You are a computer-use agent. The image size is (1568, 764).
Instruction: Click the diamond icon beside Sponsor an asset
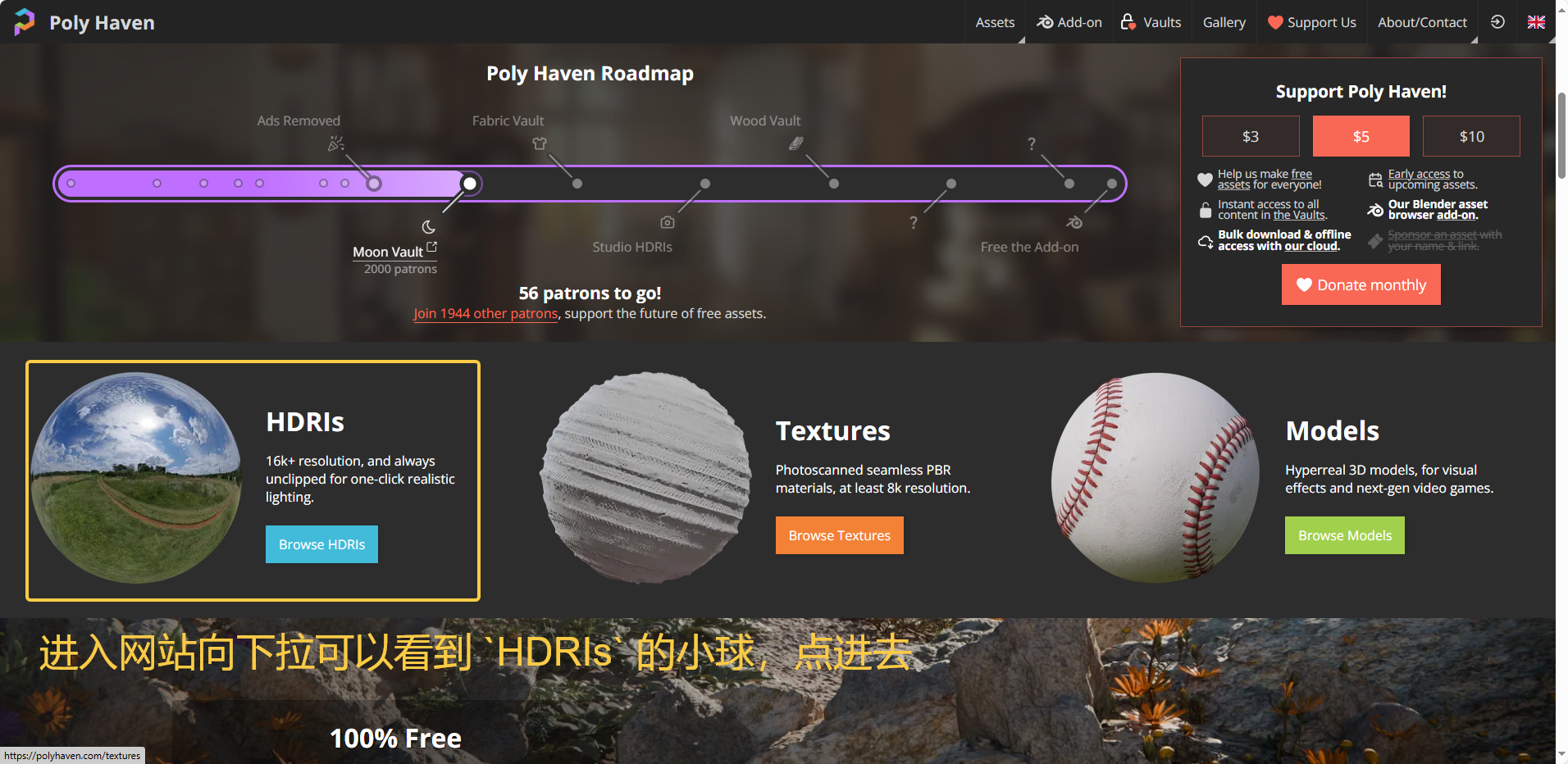(x=1375, y=241)
